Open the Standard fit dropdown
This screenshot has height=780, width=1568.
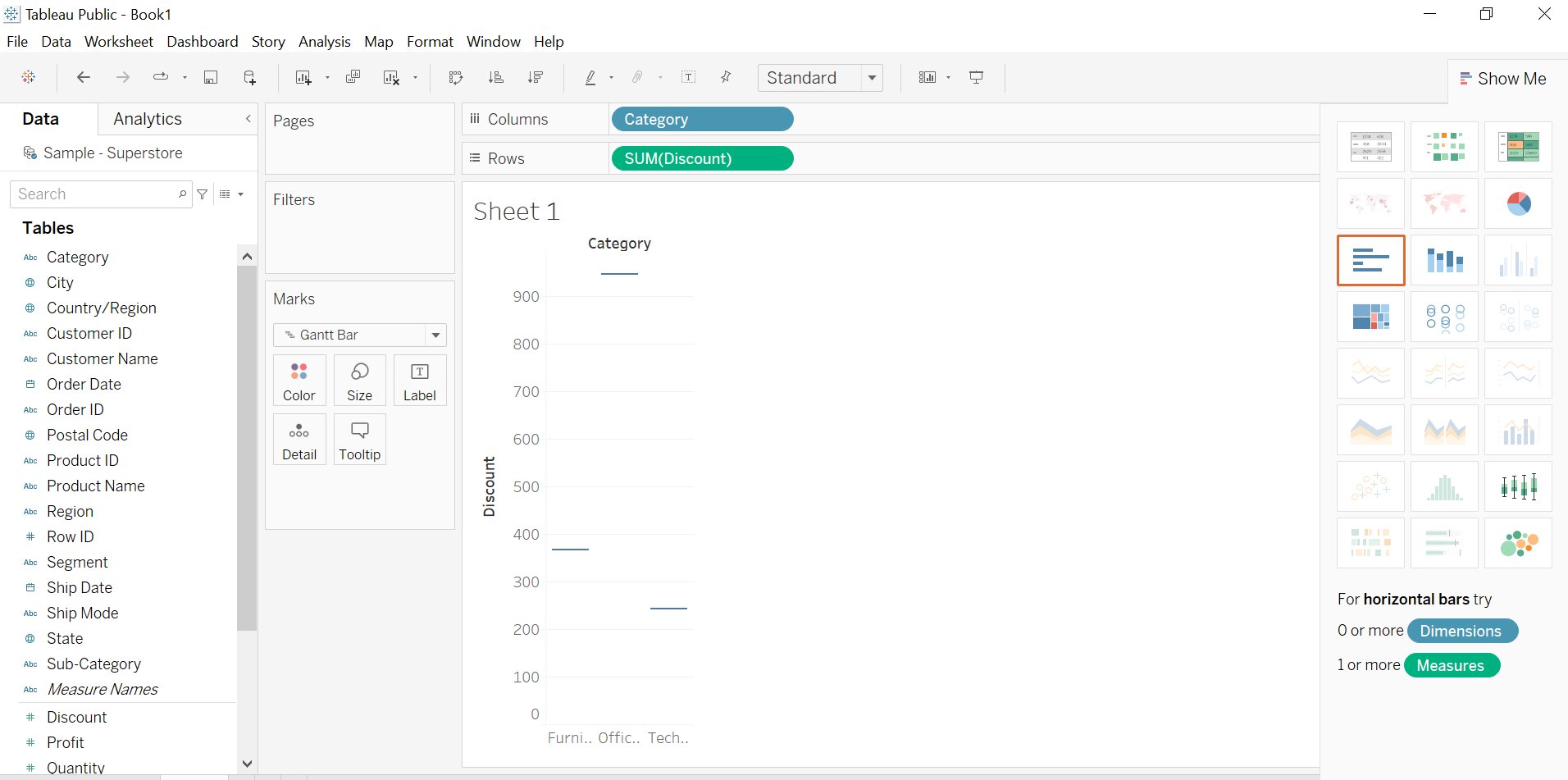(872, 78)
